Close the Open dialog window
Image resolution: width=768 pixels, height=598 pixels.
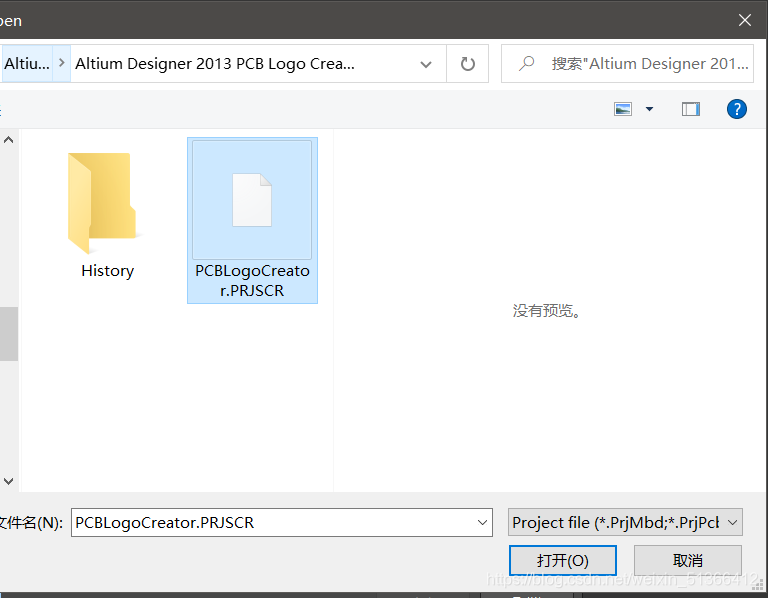pyautogui.click(x=745, y=20)
